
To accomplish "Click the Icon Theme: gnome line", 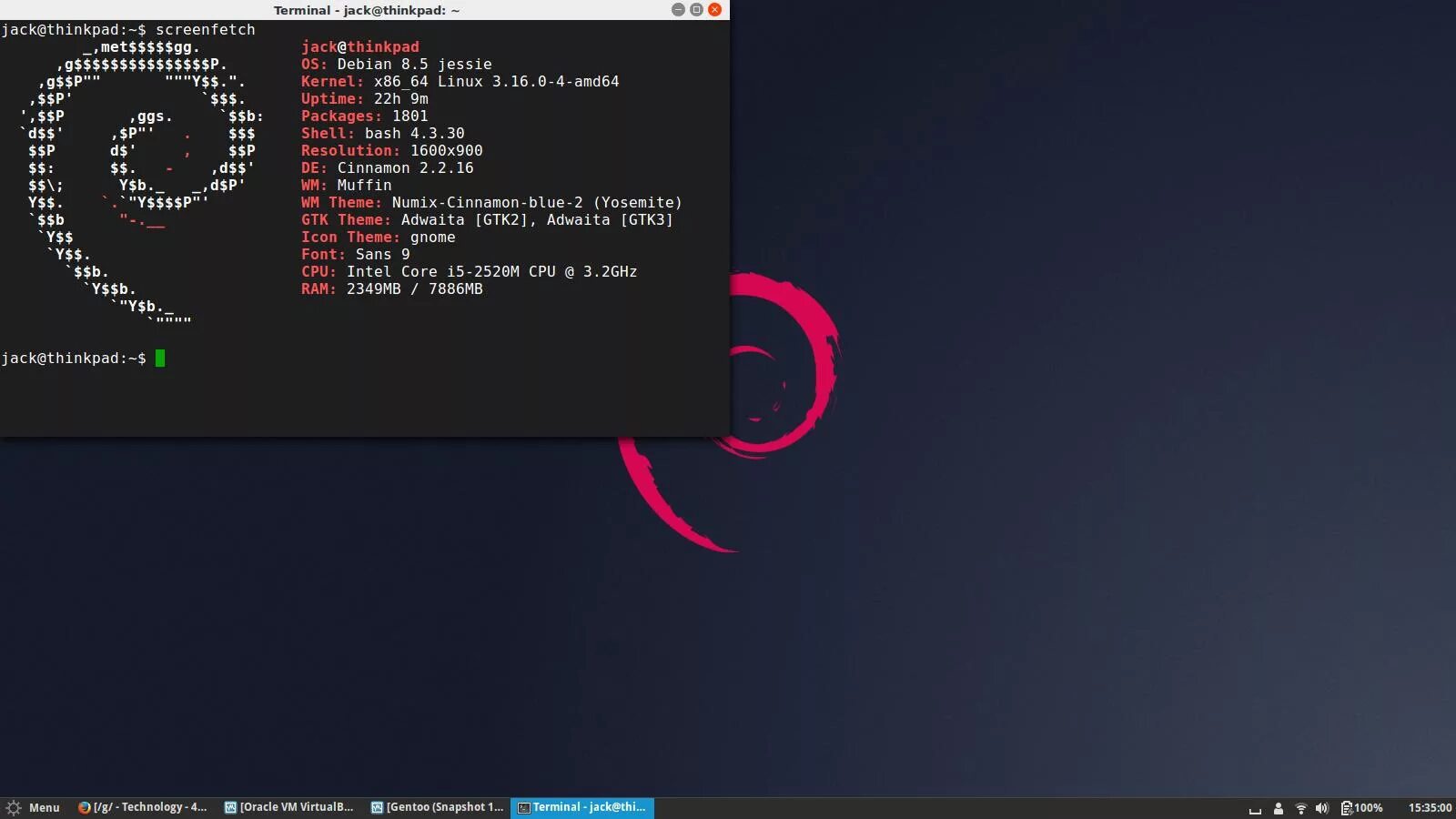I will point(379,237).
